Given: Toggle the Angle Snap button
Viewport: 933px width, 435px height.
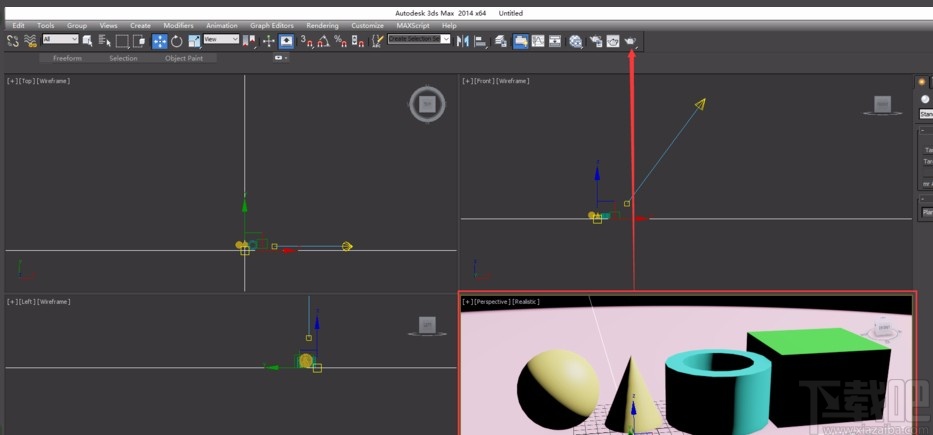Looking at the screenshot, I should click(x=324, y=40).
